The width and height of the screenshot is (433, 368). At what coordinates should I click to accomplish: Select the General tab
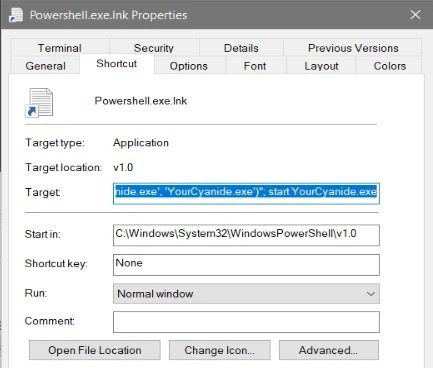[x=45, y=66]
